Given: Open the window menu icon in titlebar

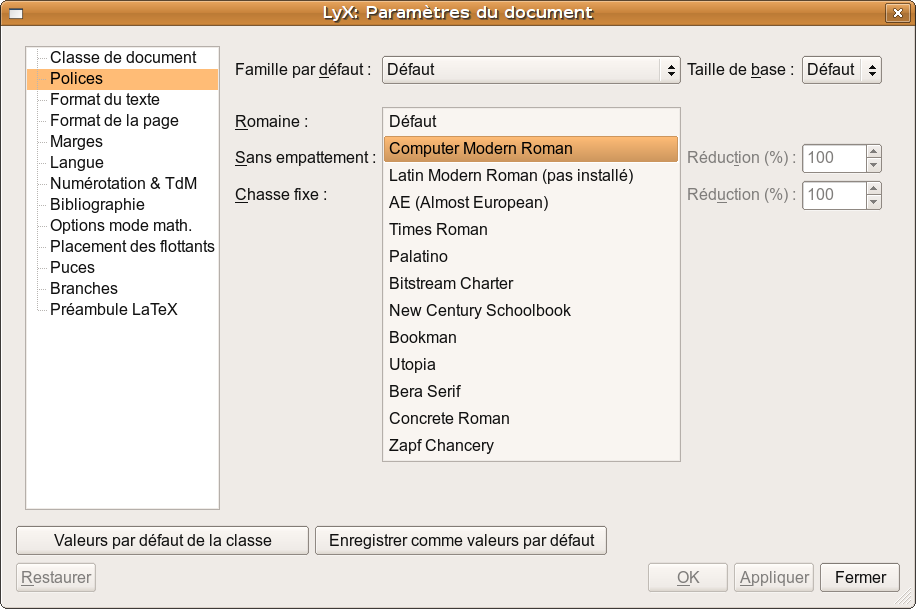Looking at the screenshot, I should [16, 13].
